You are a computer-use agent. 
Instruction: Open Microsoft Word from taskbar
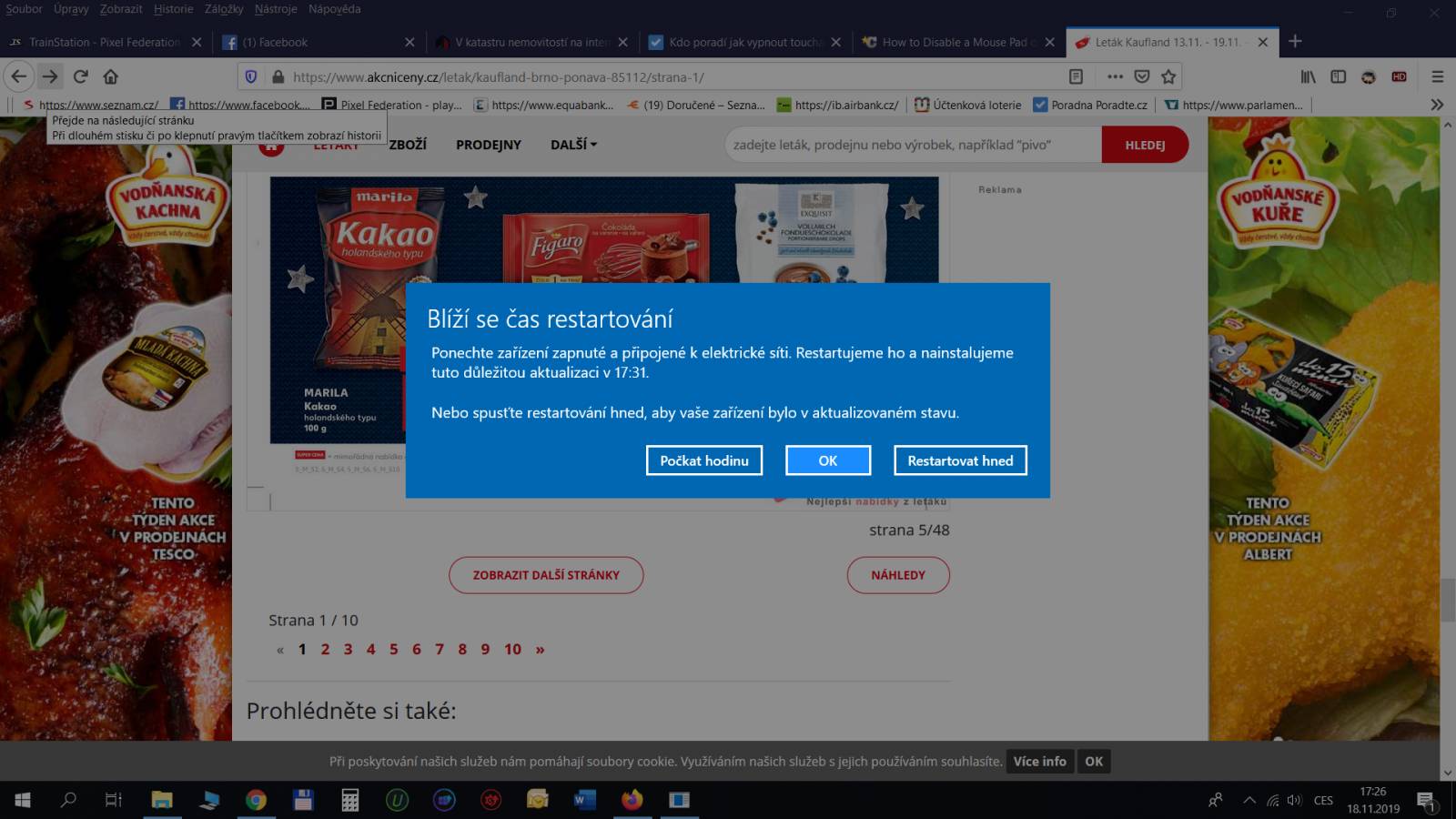584,800
